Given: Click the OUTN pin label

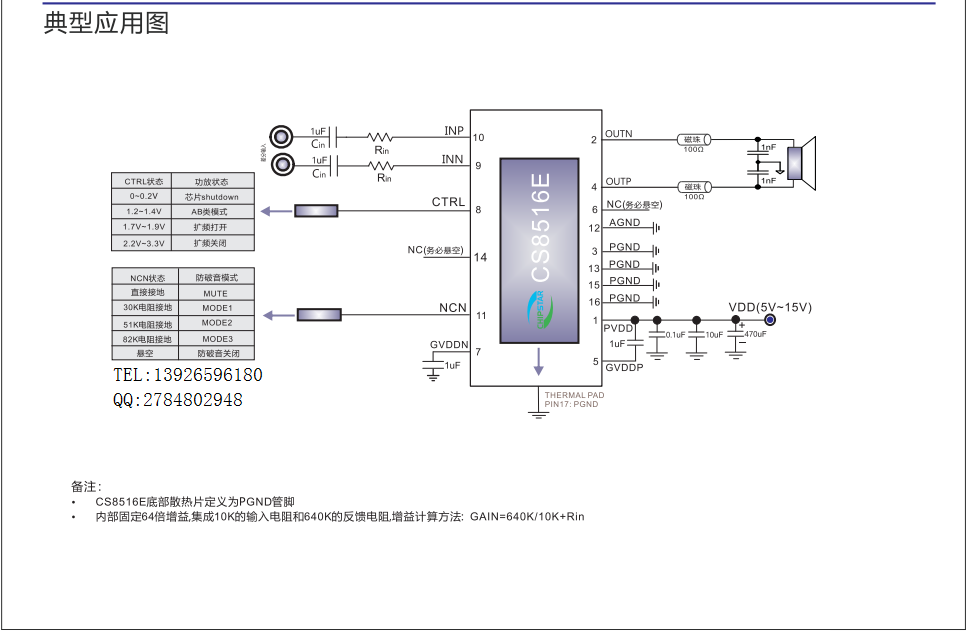Looking at the screenshot, I should 619,134.
